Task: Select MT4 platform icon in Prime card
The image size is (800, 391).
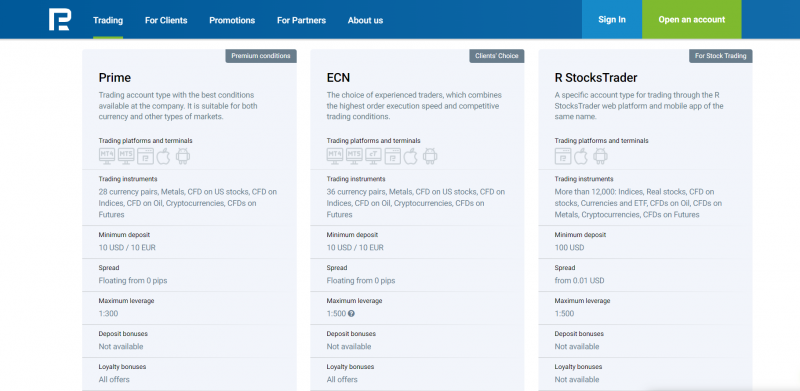Action: [107, 156]
